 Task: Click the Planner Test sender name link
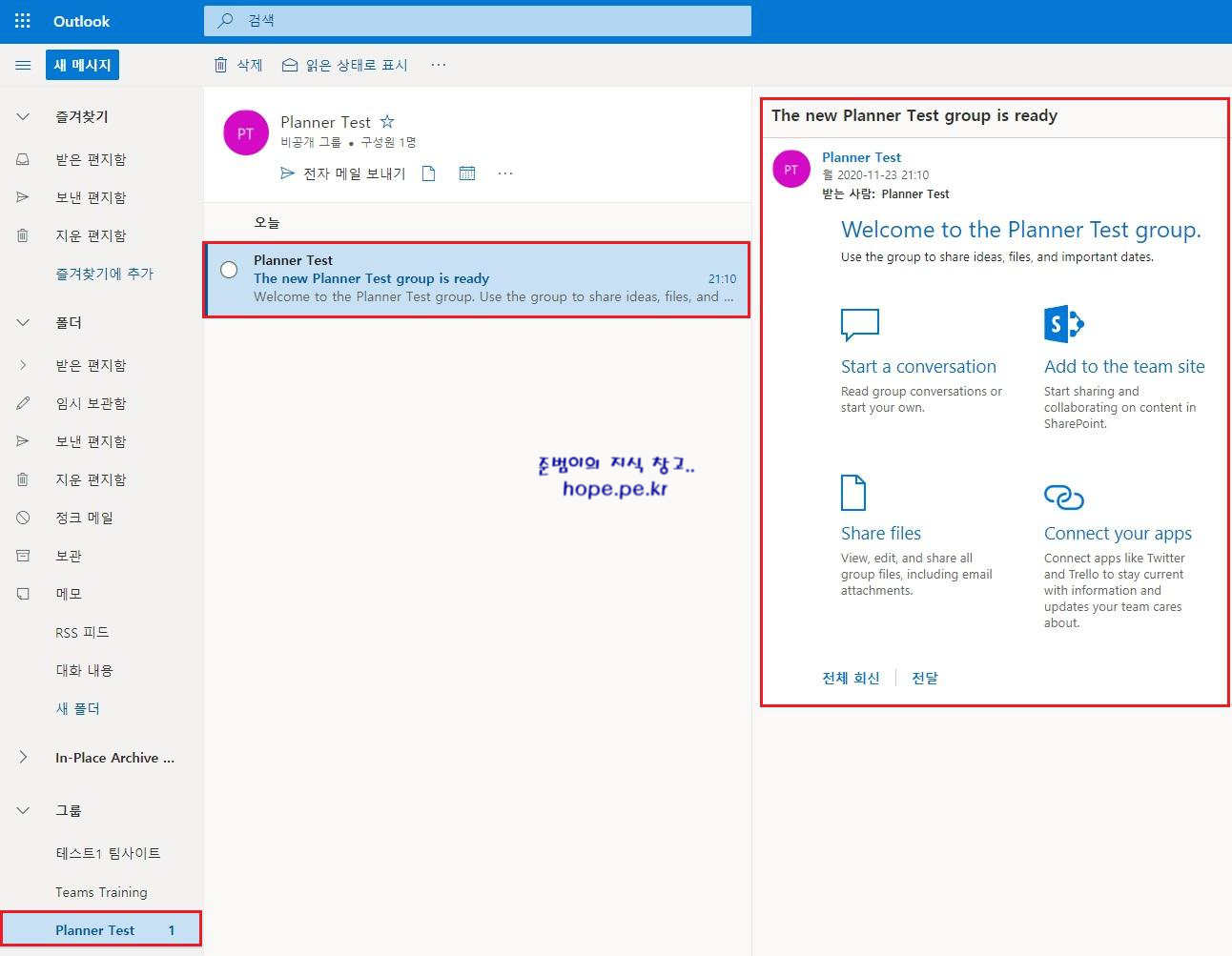coord(861,157)
